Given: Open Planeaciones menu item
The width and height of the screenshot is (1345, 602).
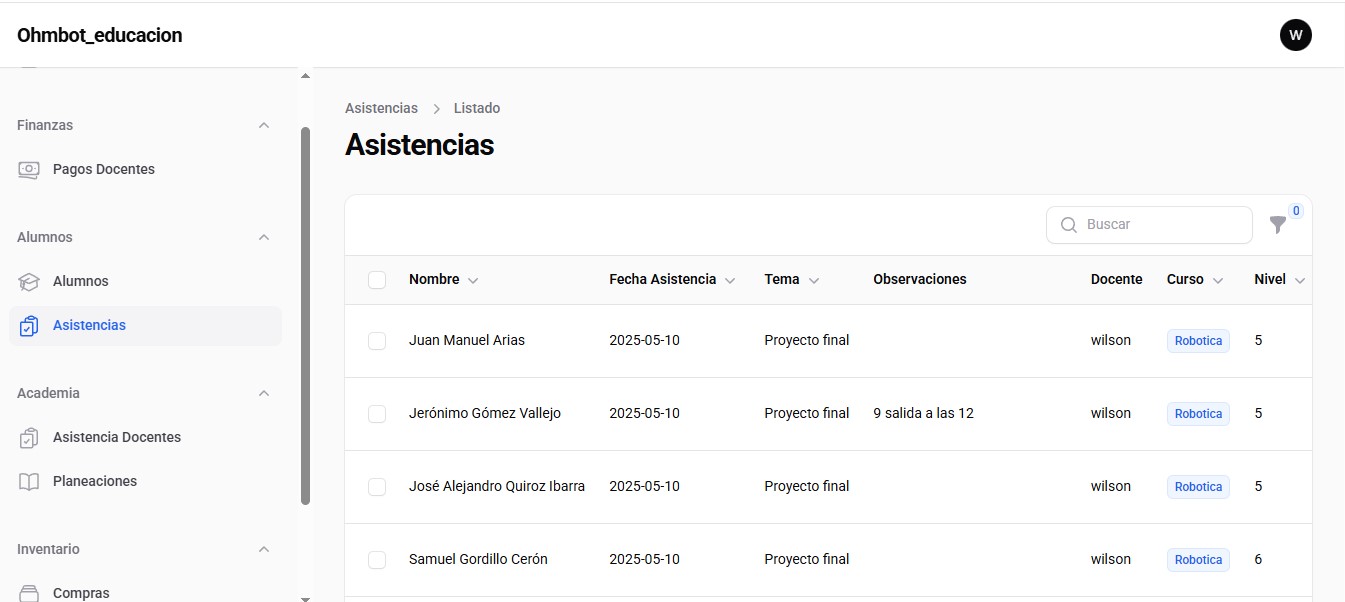Looking at the screenshot, I should pyautogui.click(x=145, y=481).
